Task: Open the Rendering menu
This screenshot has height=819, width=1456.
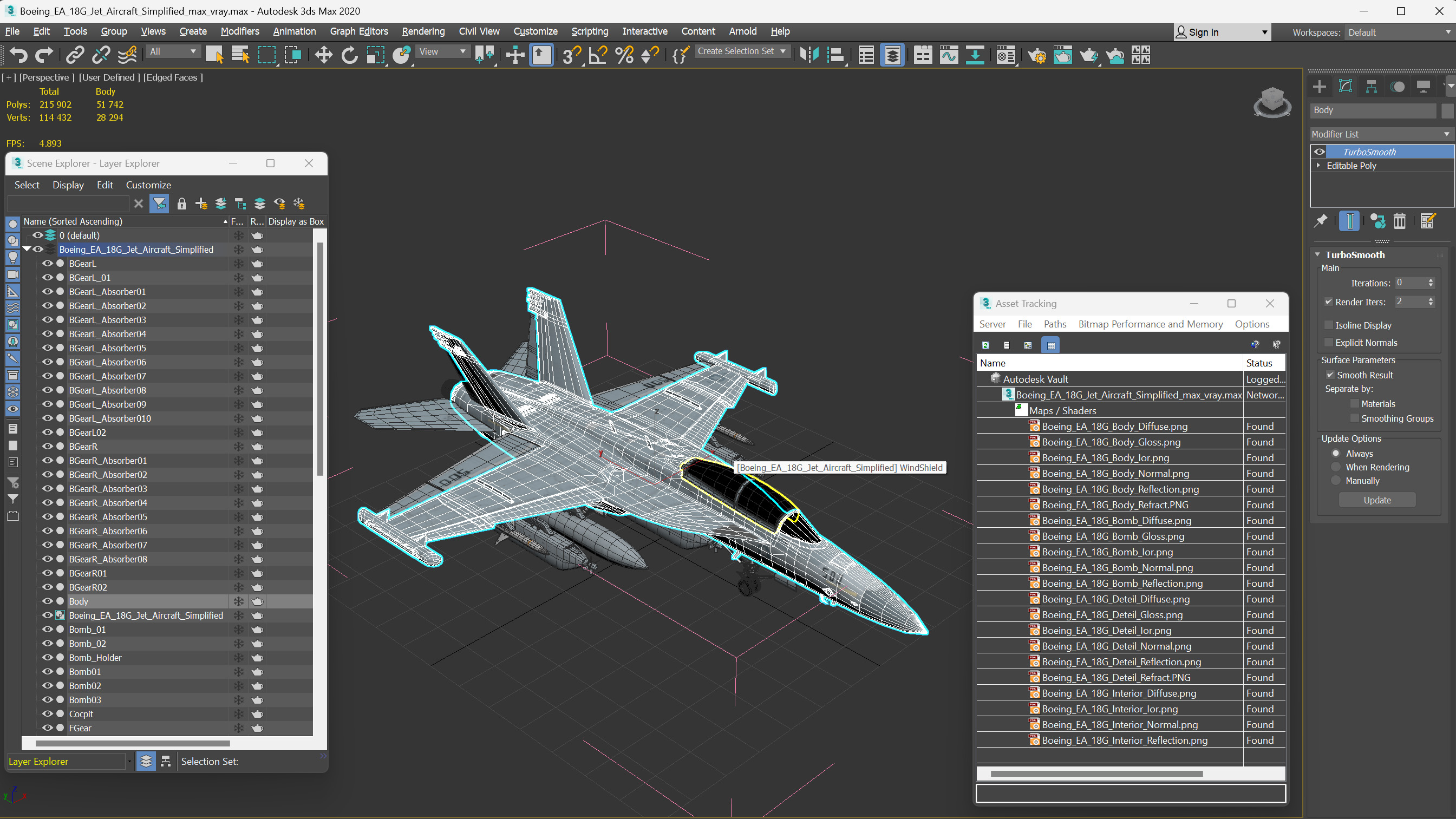Action: (423, 31)
